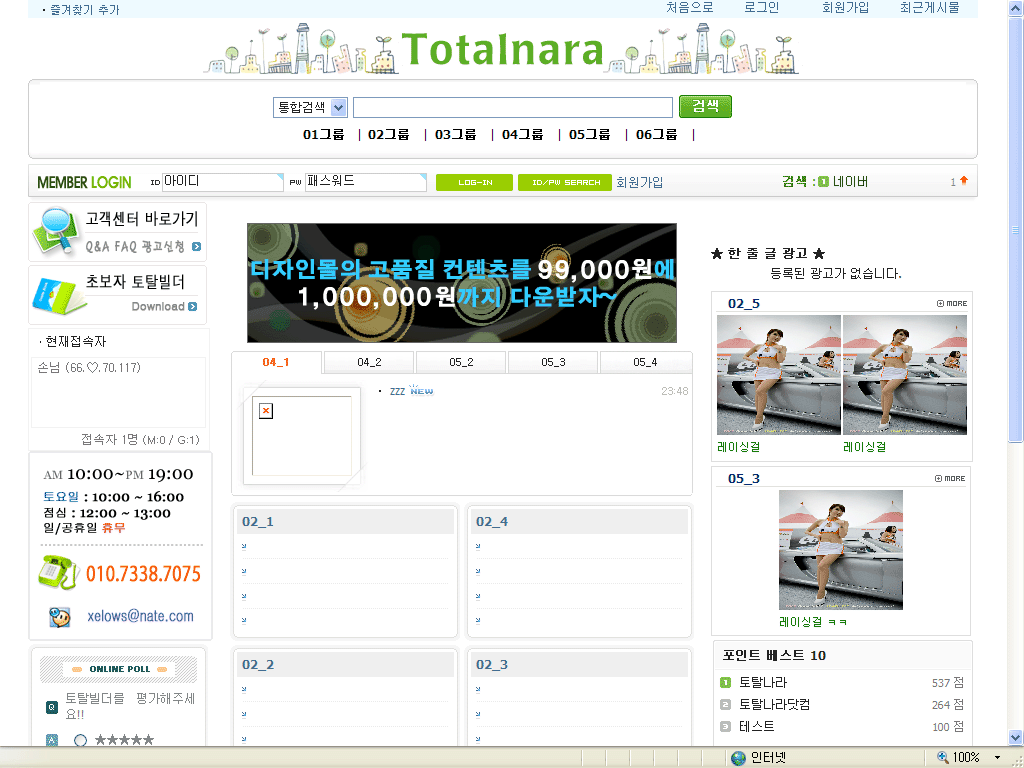Screen dimensions: 1024x768
Task: Open the 02그룹 menu
Action: pos(389,135)
